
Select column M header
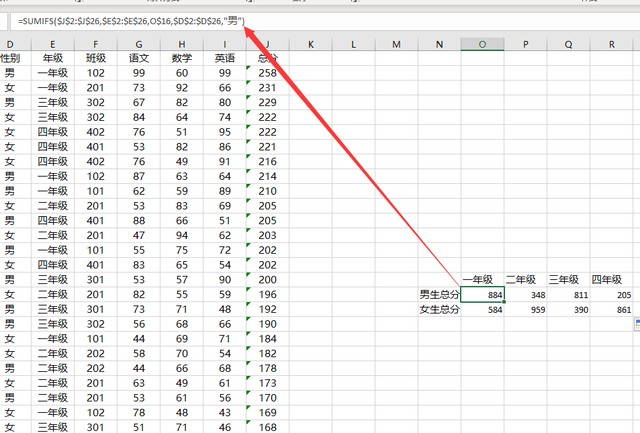click(396, 44)
